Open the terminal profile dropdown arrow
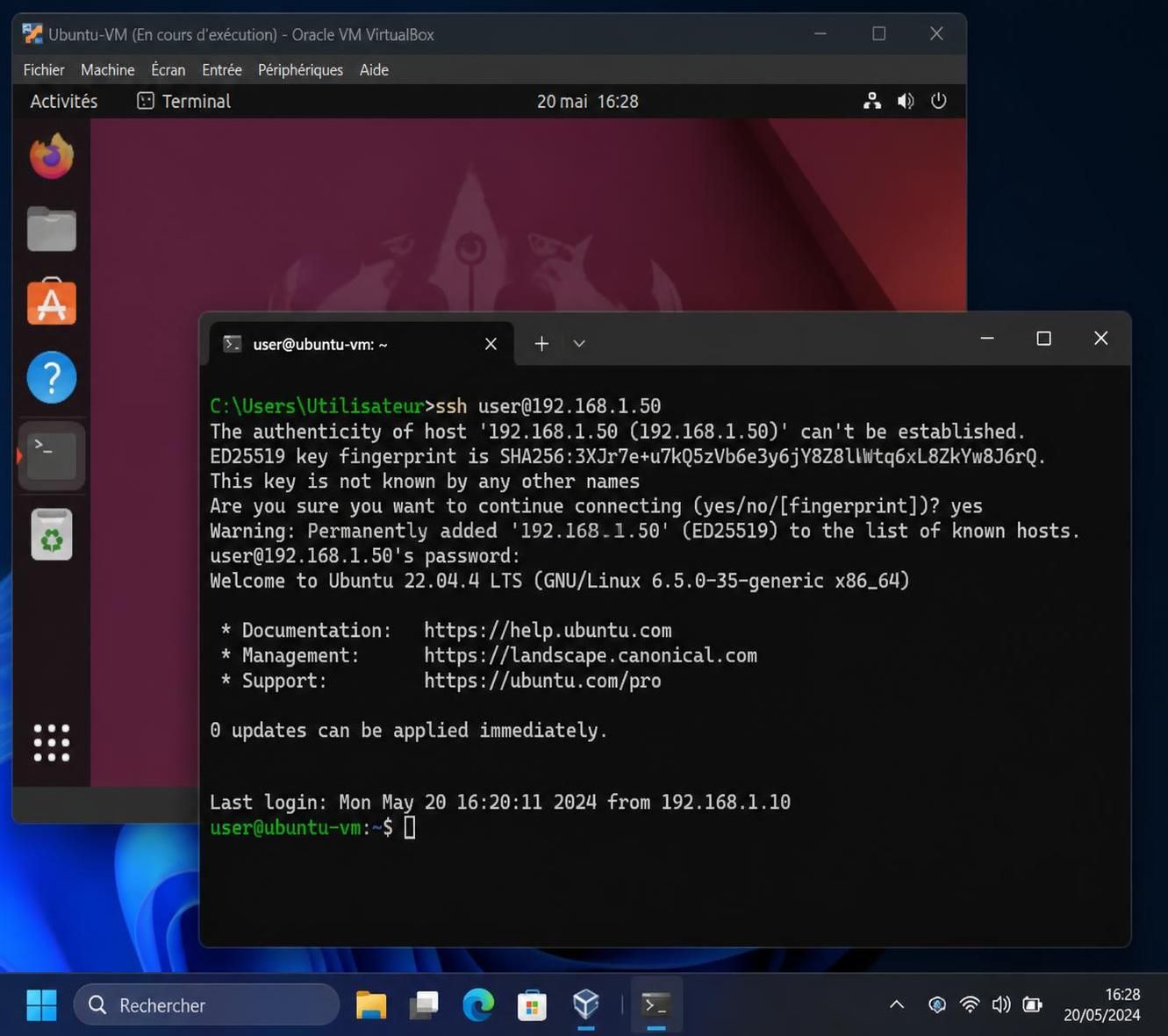 pos(579,344)
